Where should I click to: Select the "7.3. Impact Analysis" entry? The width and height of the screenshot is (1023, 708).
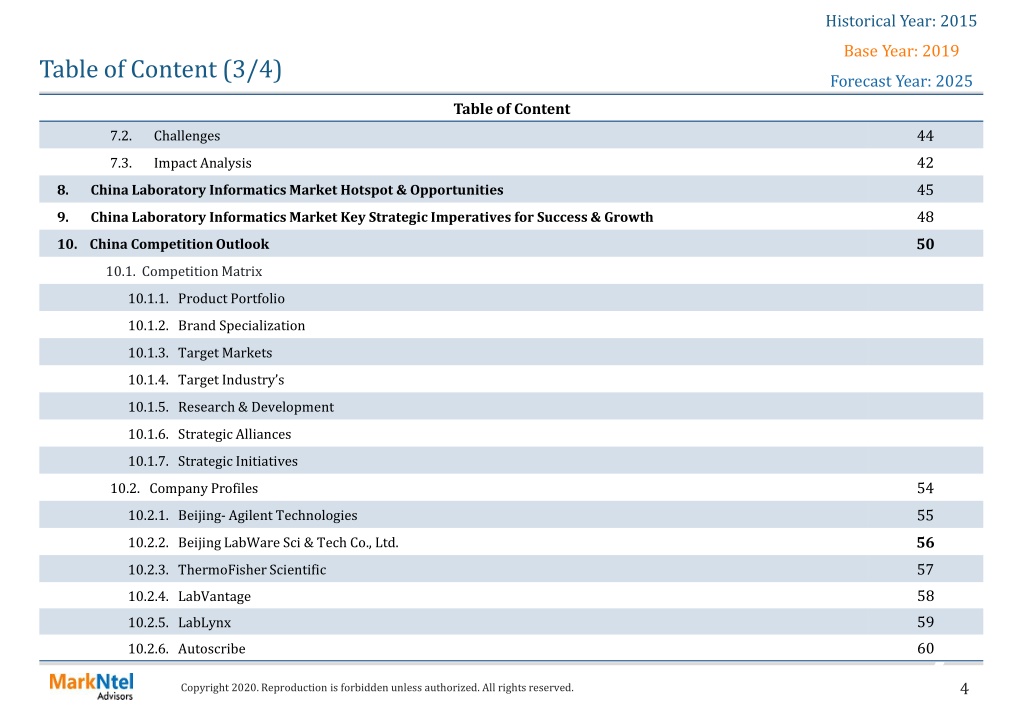(180, 163)
